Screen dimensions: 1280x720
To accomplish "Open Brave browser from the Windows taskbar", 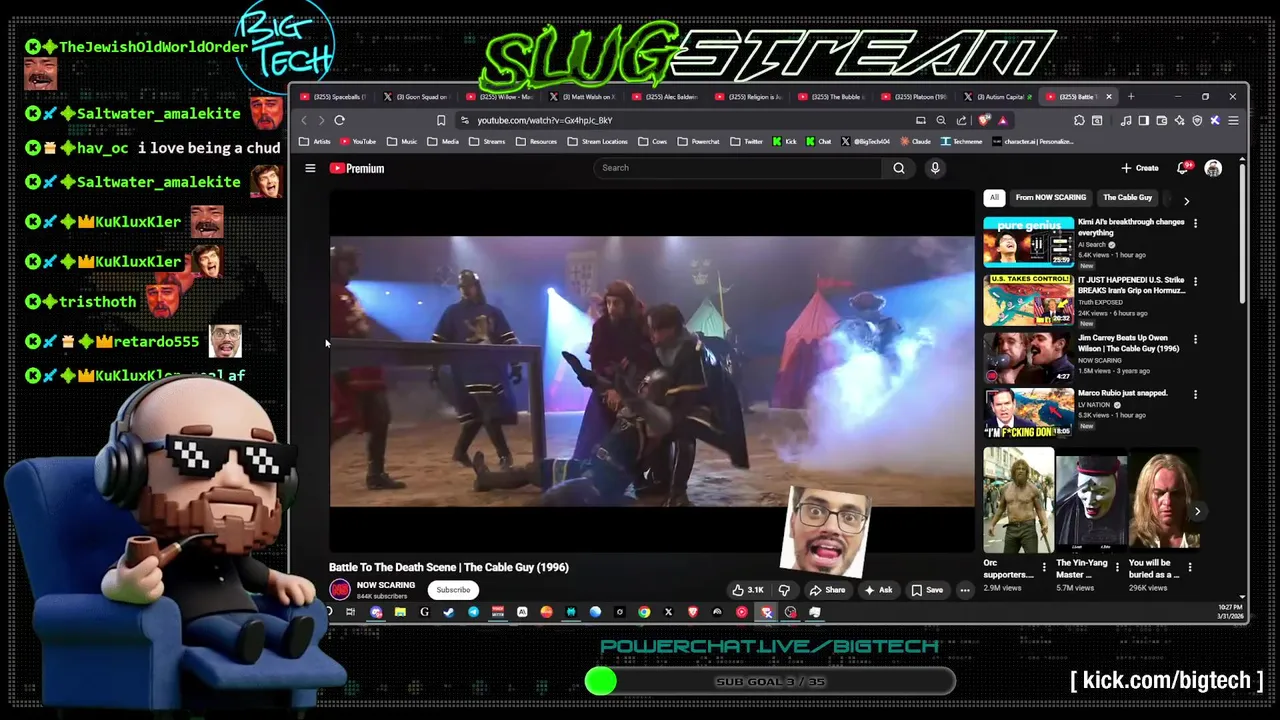I will pos(692,612).
